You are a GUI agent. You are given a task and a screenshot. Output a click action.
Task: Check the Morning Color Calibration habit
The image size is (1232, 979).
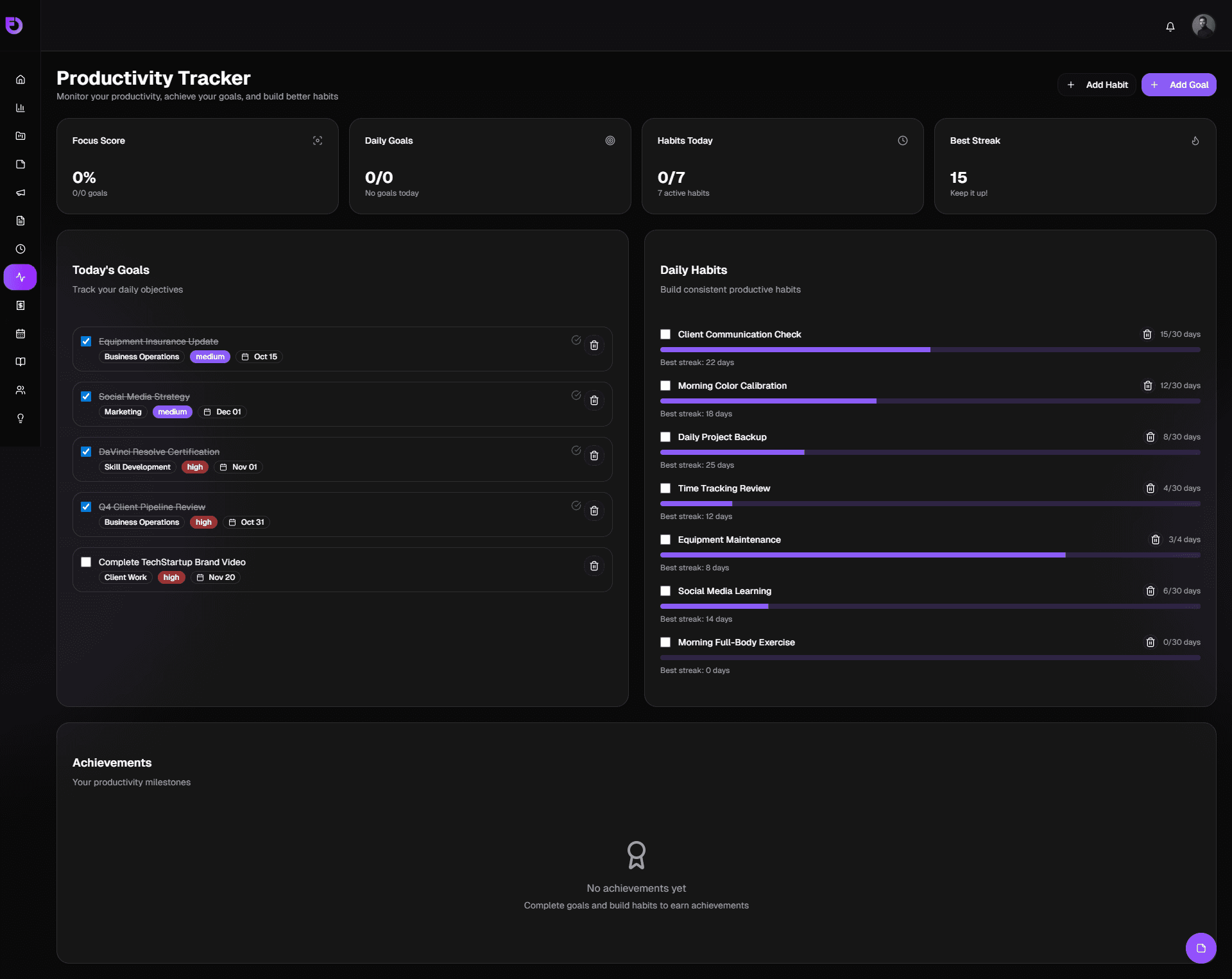point(665,386)
